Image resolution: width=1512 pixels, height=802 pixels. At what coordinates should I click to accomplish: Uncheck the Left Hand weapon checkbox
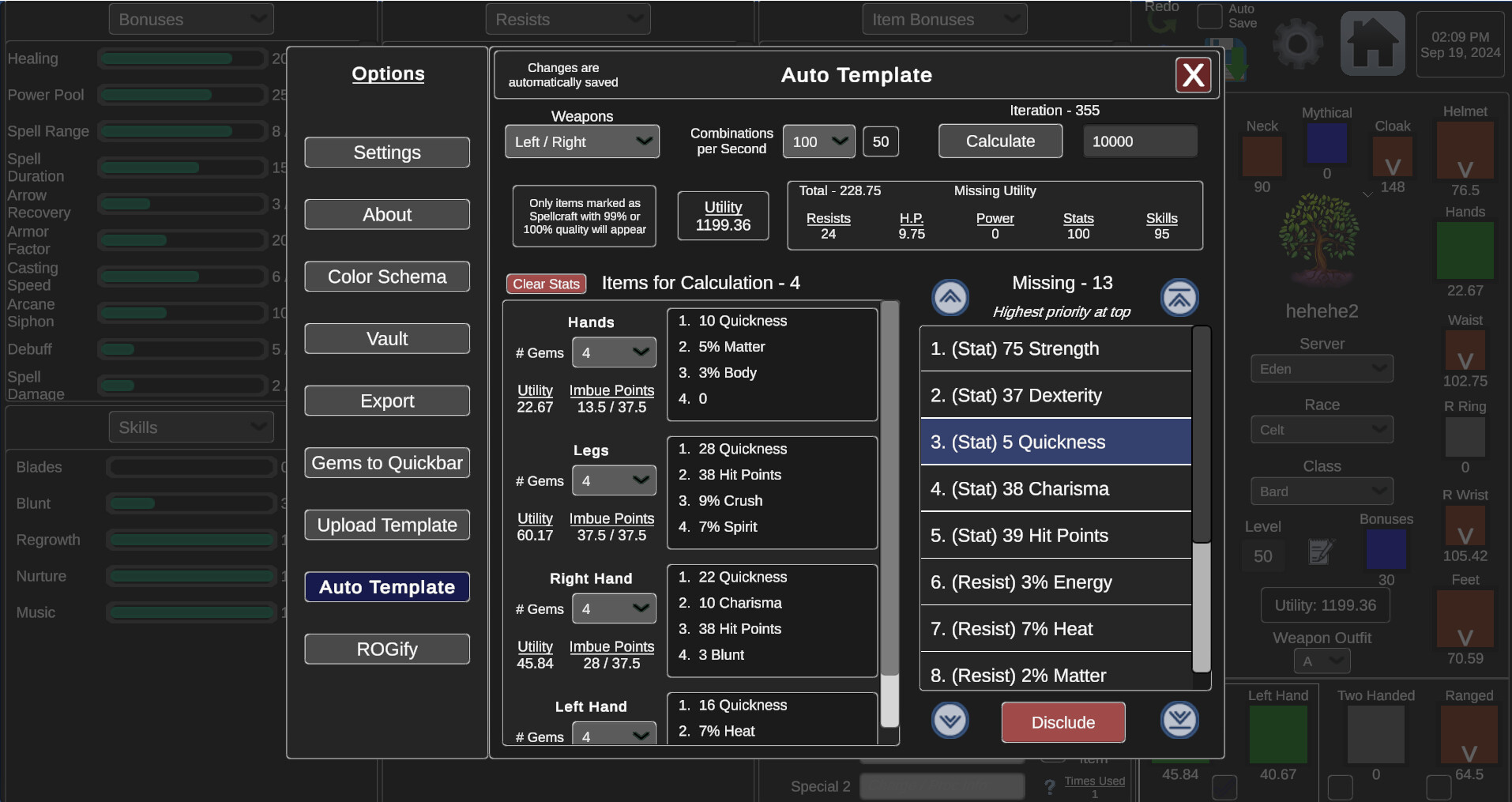point(1227,787)
